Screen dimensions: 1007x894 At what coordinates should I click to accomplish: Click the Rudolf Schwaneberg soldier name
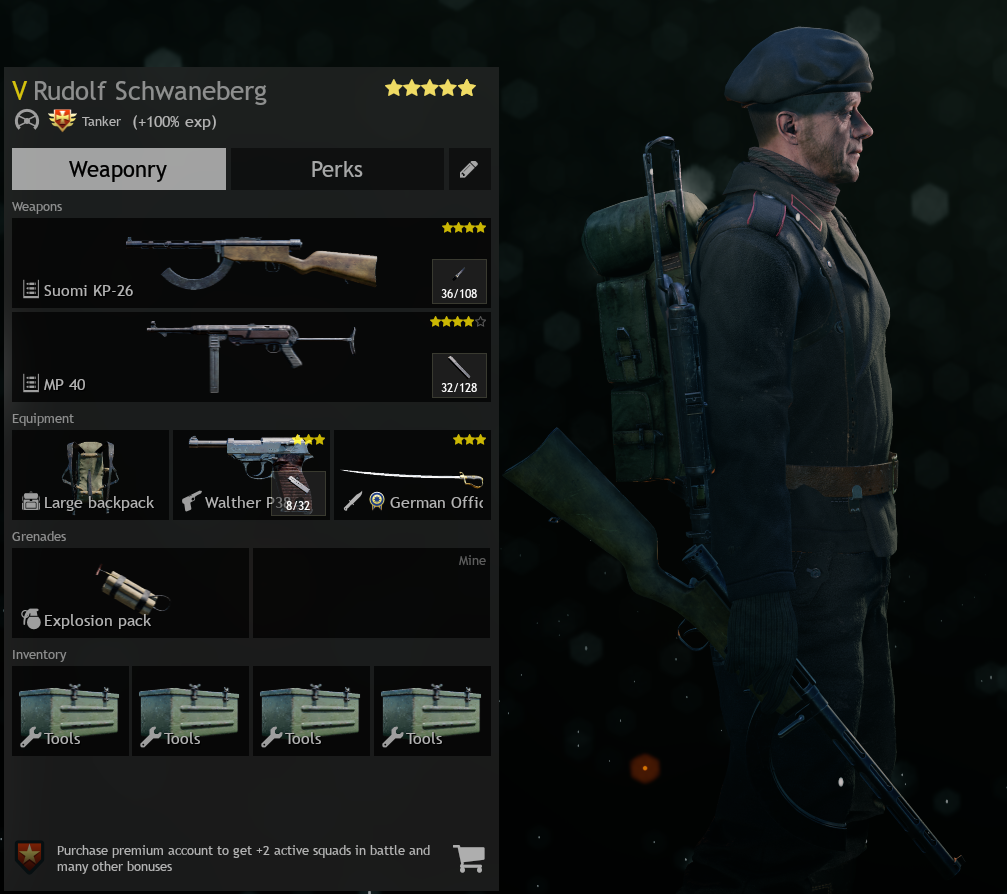(x=150, y=91)
